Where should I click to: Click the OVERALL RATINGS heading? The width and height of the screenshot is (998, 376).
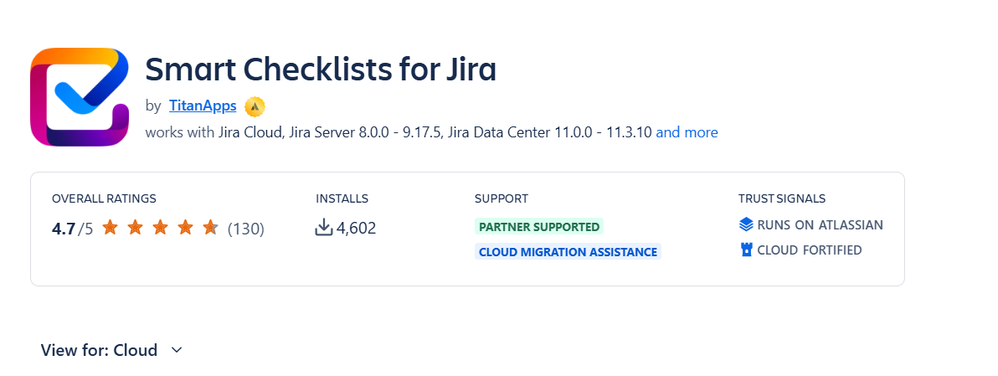[x=104, y=198]
